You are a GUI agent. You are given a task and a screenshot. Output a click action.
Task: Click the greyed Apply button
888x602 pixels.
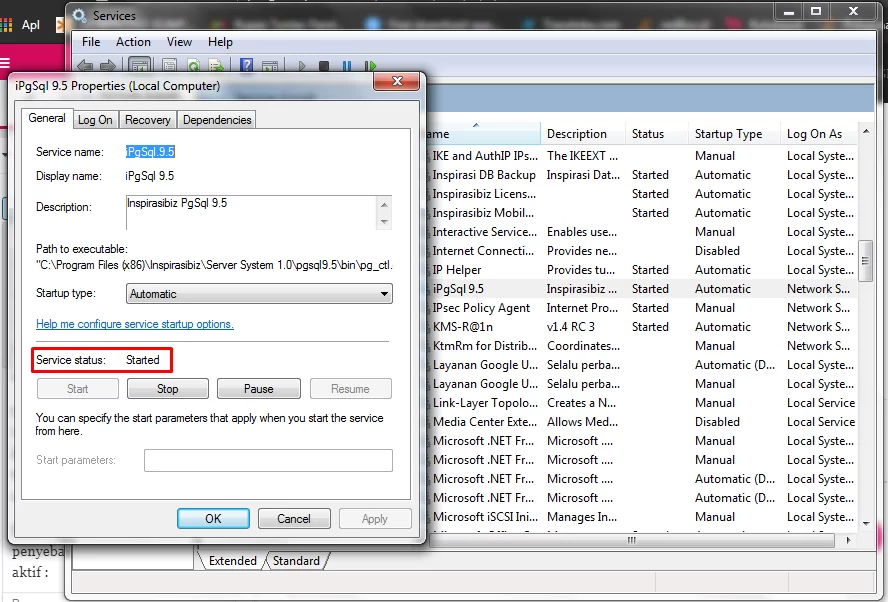pos(375,518)
